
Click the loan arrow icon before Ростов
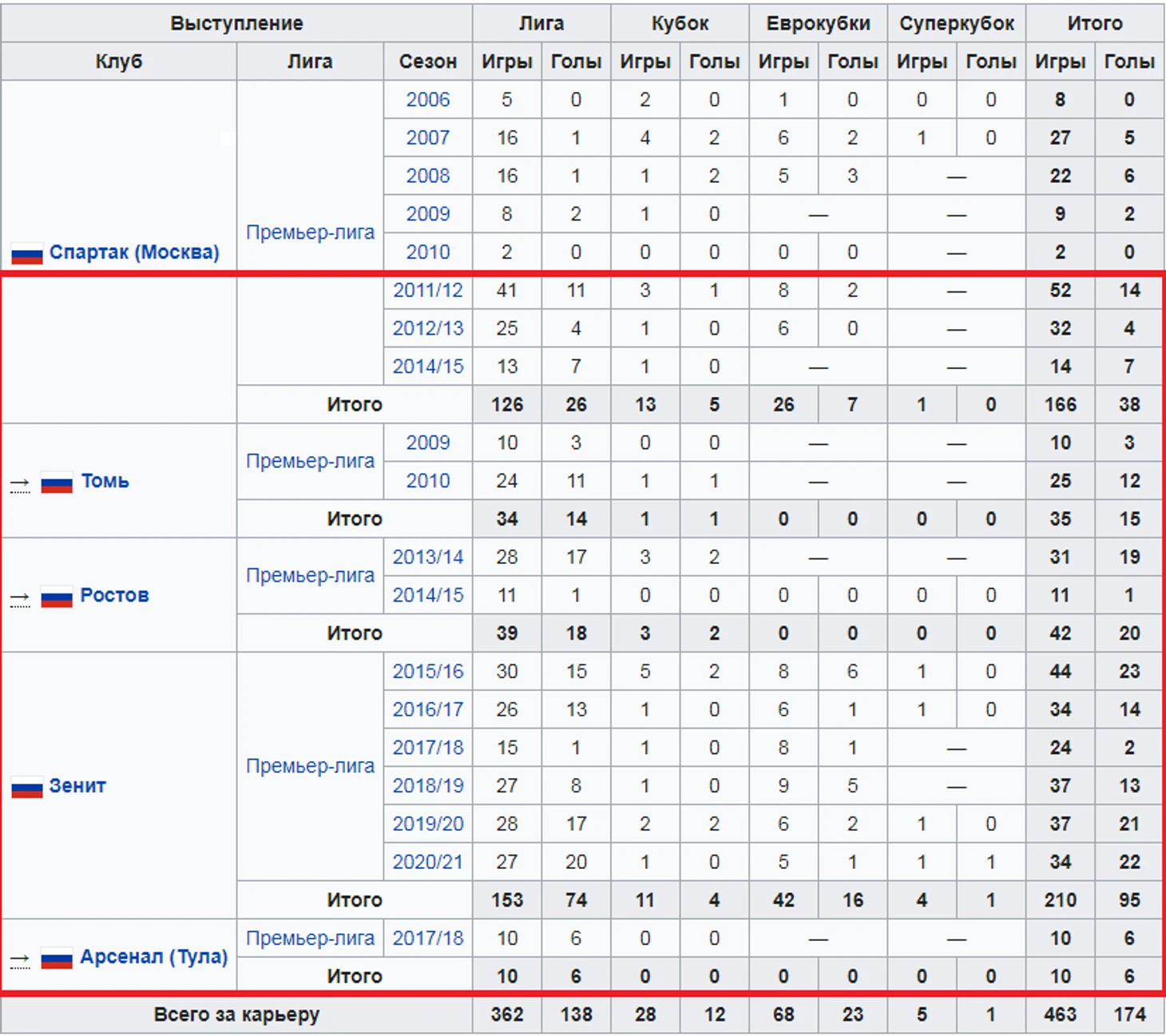tap(20, 598)
